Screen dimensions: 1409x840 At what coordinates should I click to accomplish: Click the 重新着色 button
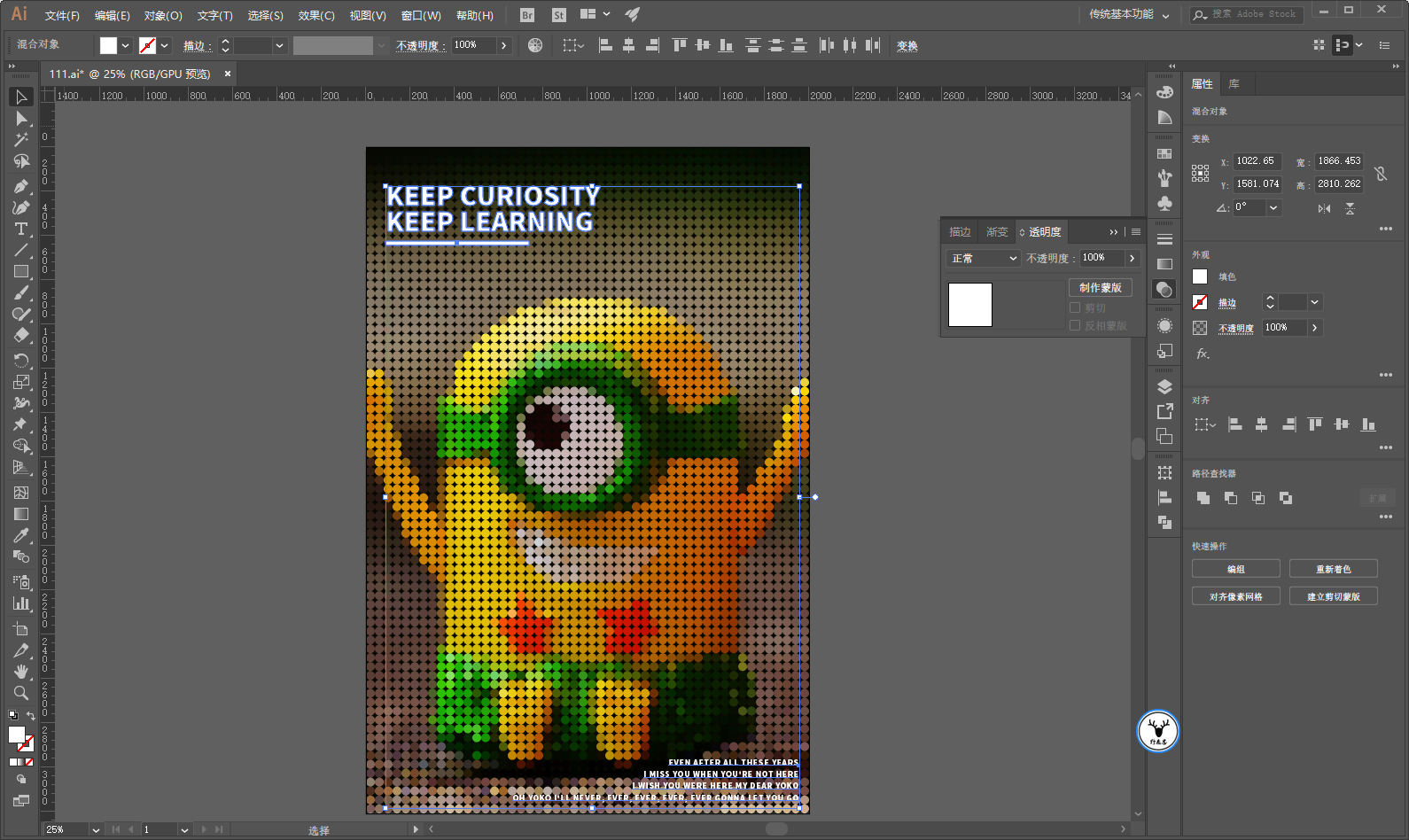1333,569
